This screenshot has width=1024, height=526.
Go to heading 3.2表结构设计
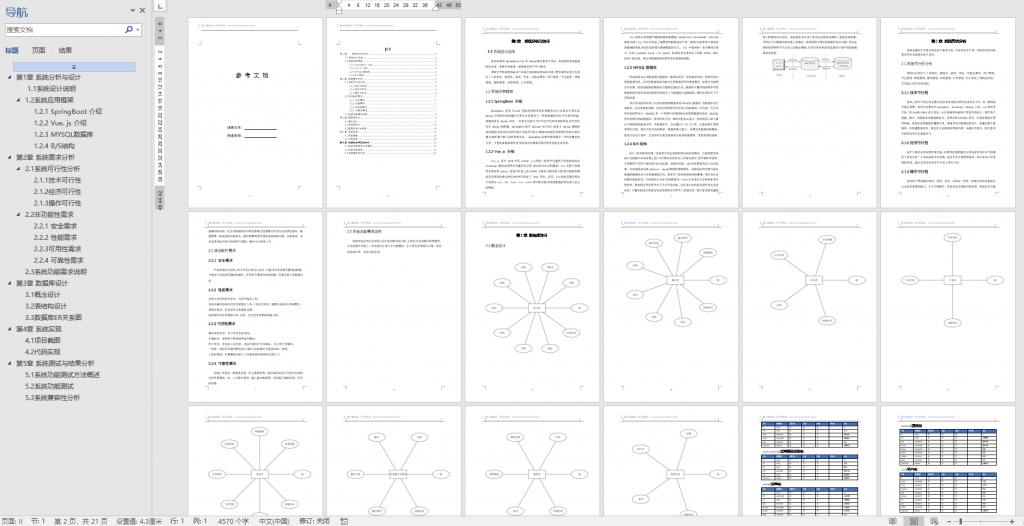(x=46, y=306)
